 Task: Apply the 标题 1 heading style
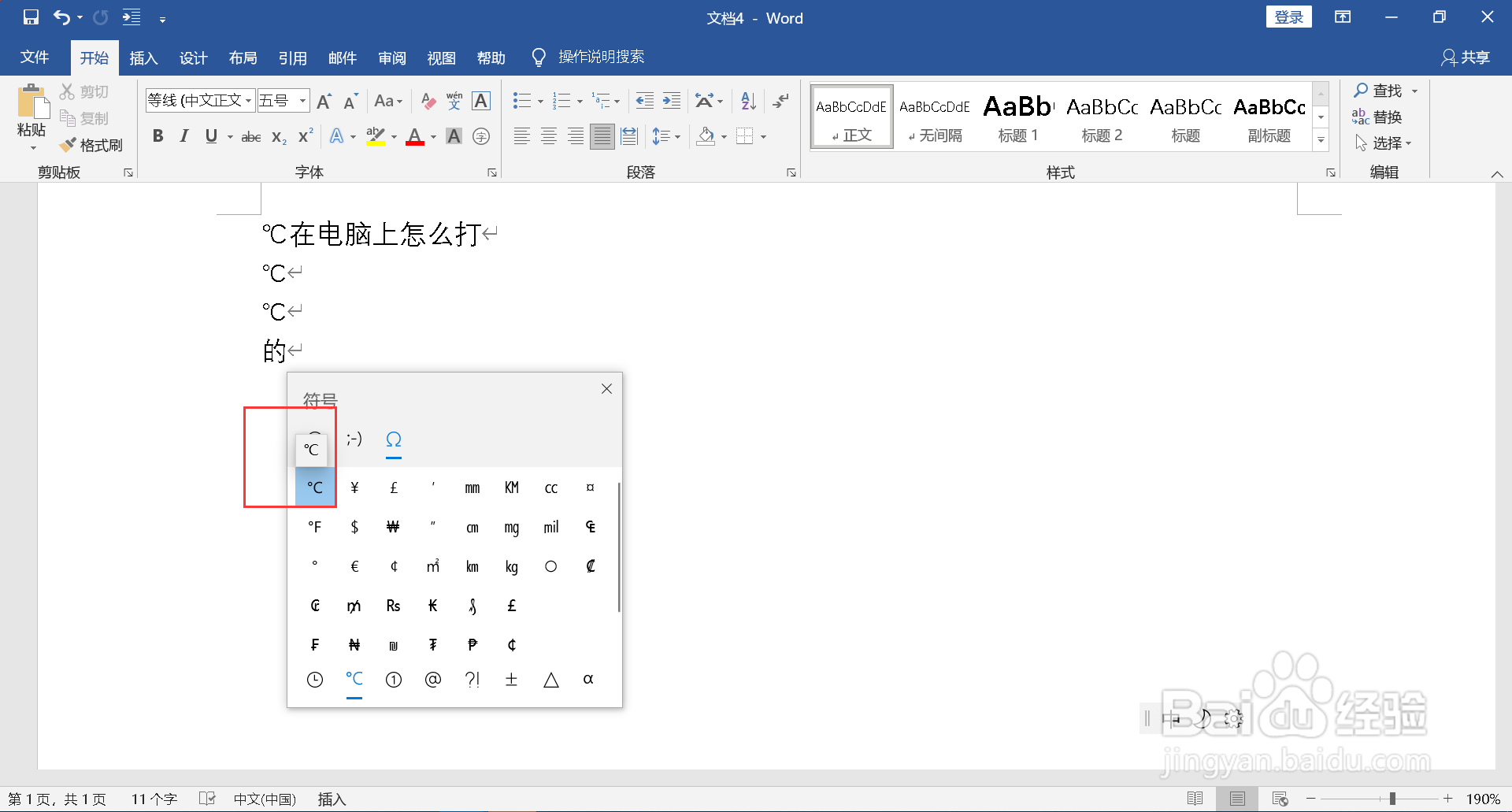[1018, 118]
